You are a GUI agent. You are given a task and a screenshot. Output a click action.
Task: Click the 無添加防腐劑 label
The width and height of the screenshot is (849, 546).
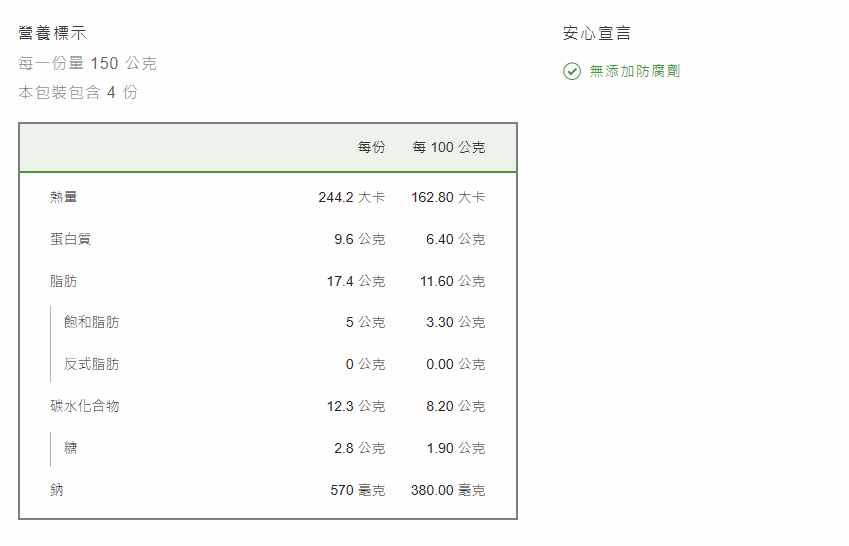635,71
